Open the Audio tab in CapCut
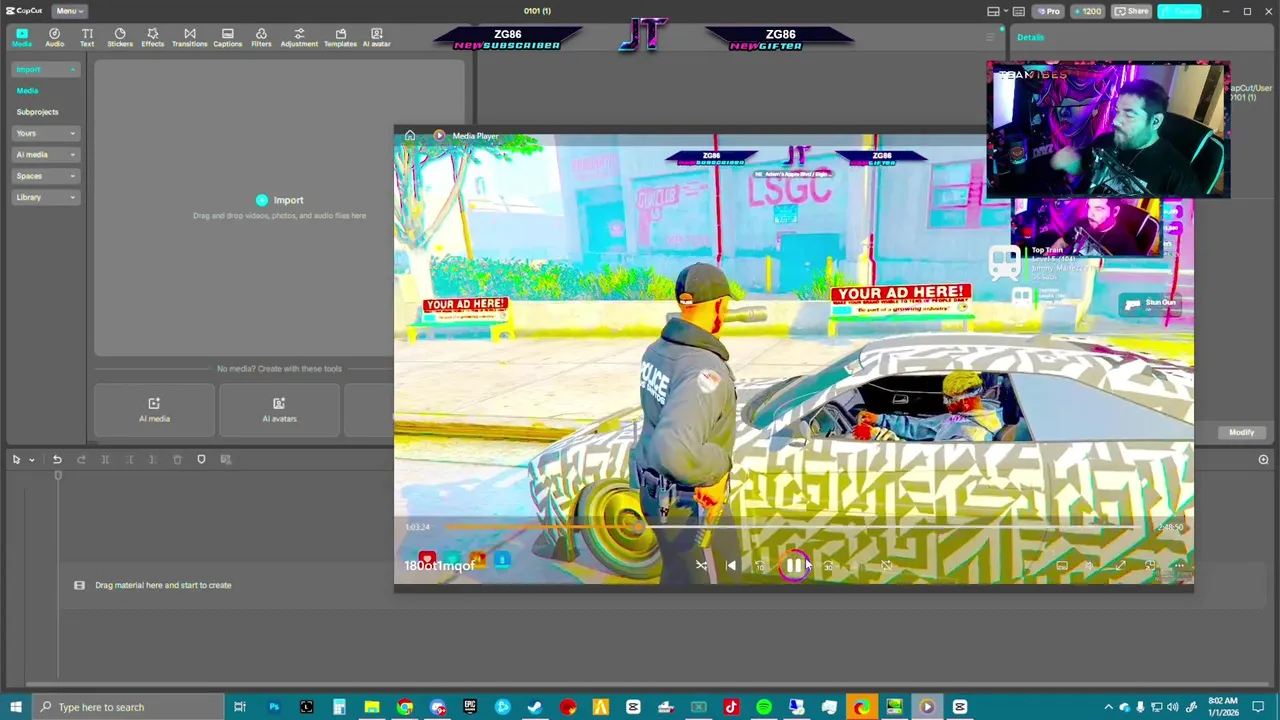 [54, 37]
